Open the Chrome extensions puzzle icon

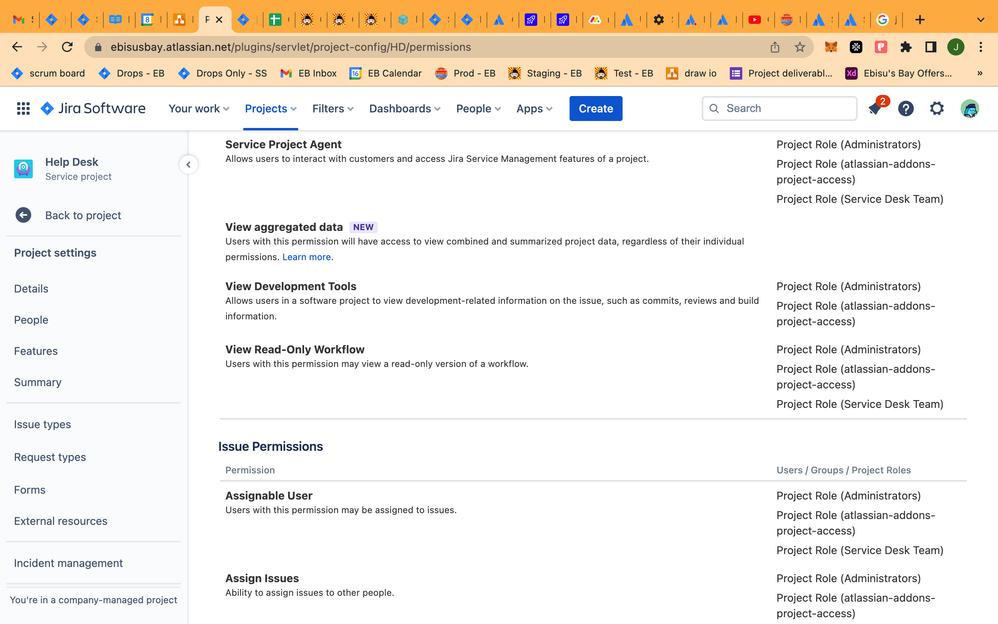[906, 47]
